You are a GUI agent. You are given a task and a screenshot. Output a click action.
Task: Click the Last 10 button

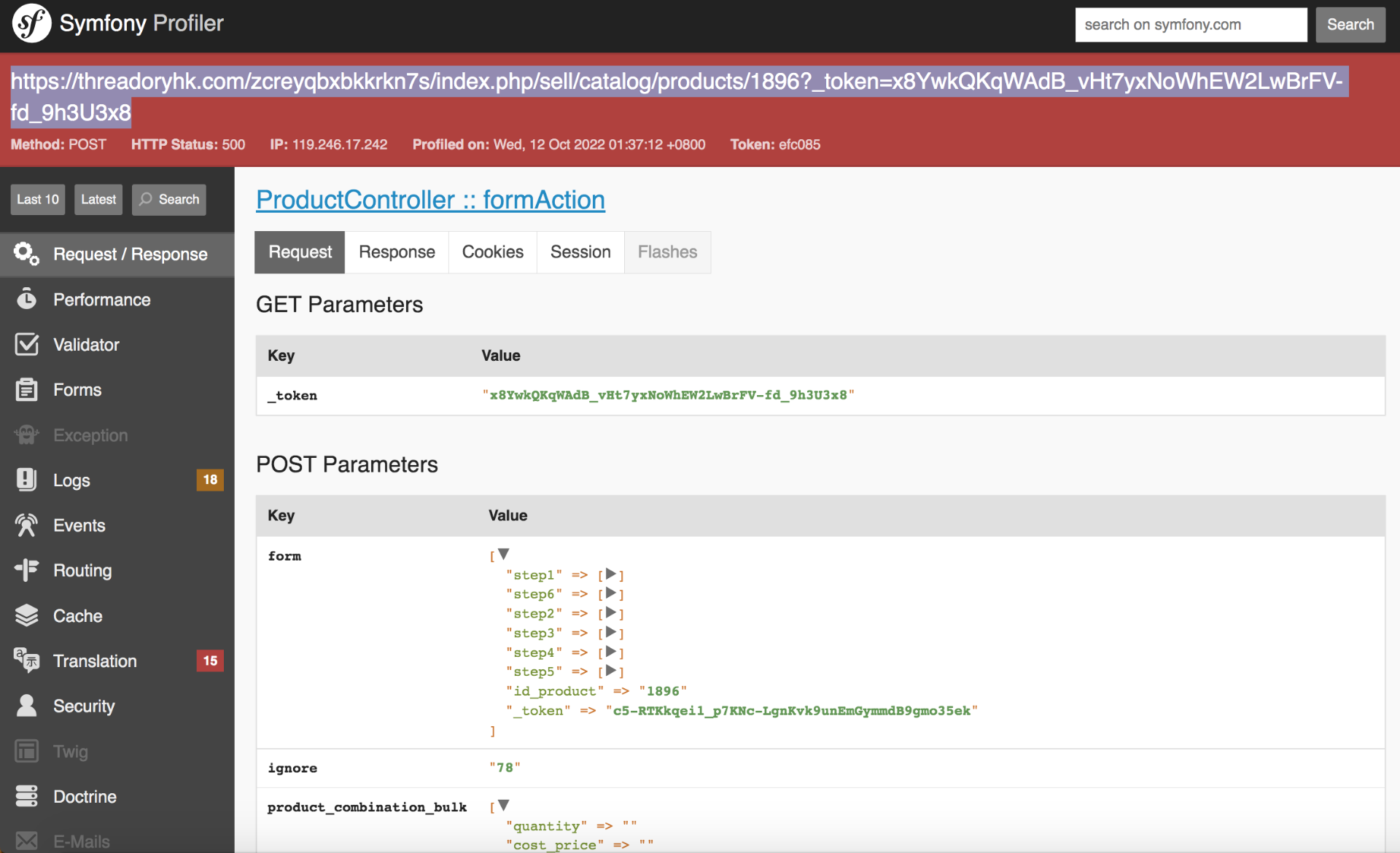[x=38, y=200]
